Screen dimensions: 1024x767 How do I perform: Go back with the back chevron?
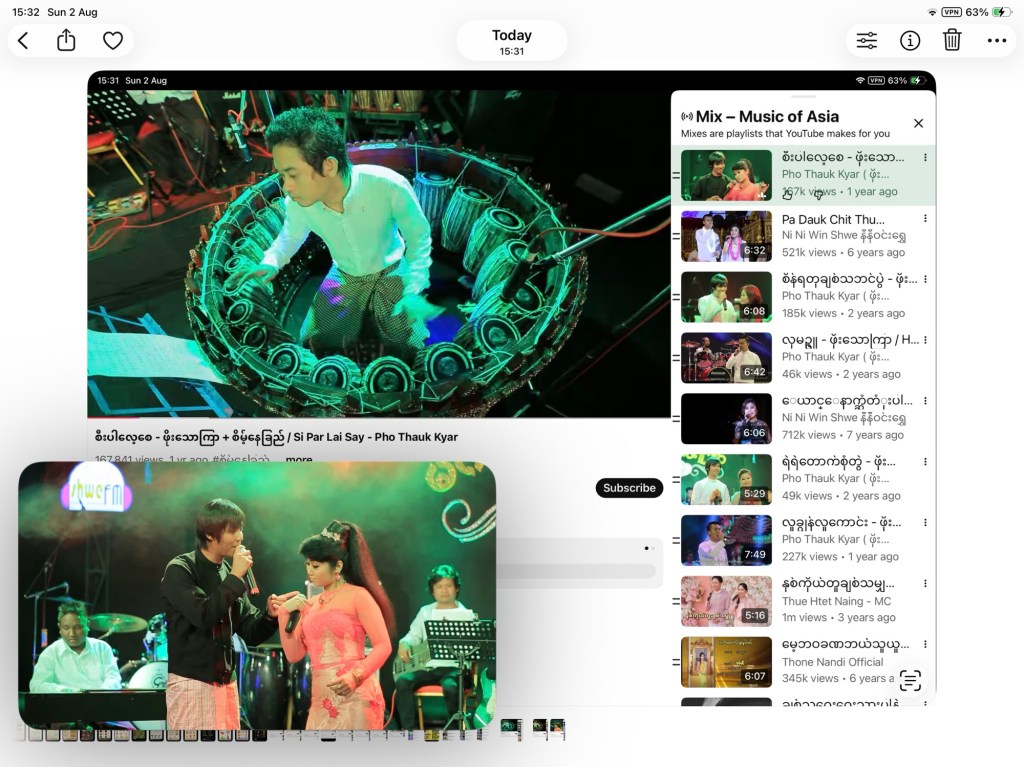pos(23,41)
